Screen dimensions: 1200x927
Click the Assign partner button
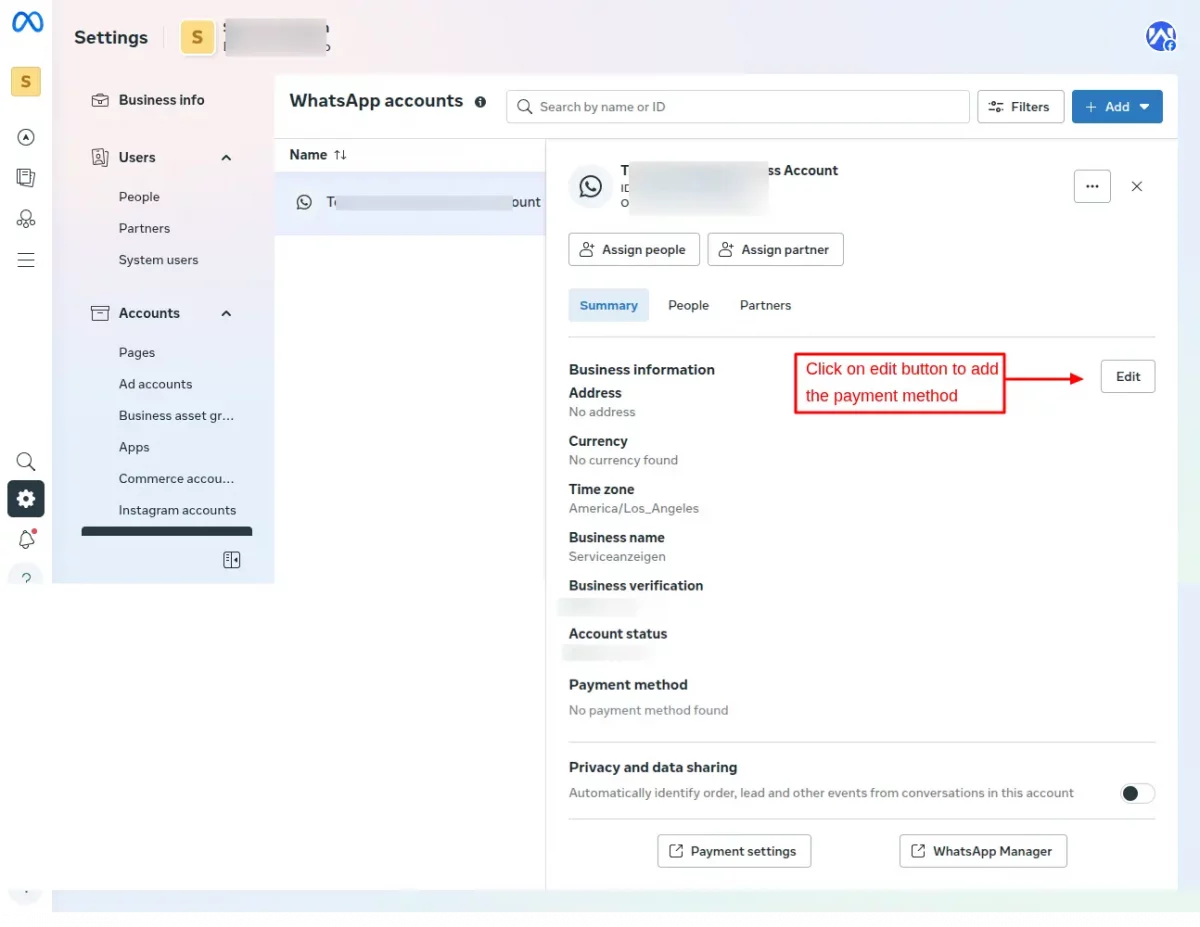tap(775, 249)
